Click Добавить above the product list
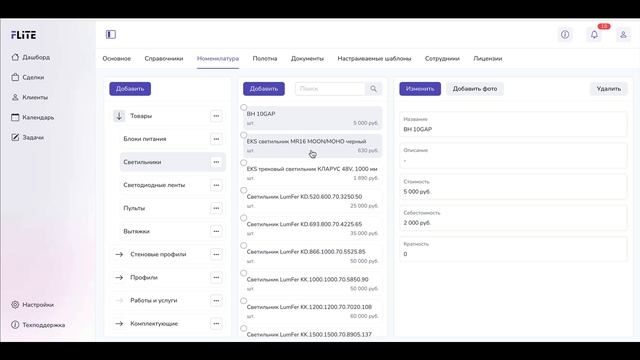640x360 pixels. 264,89
